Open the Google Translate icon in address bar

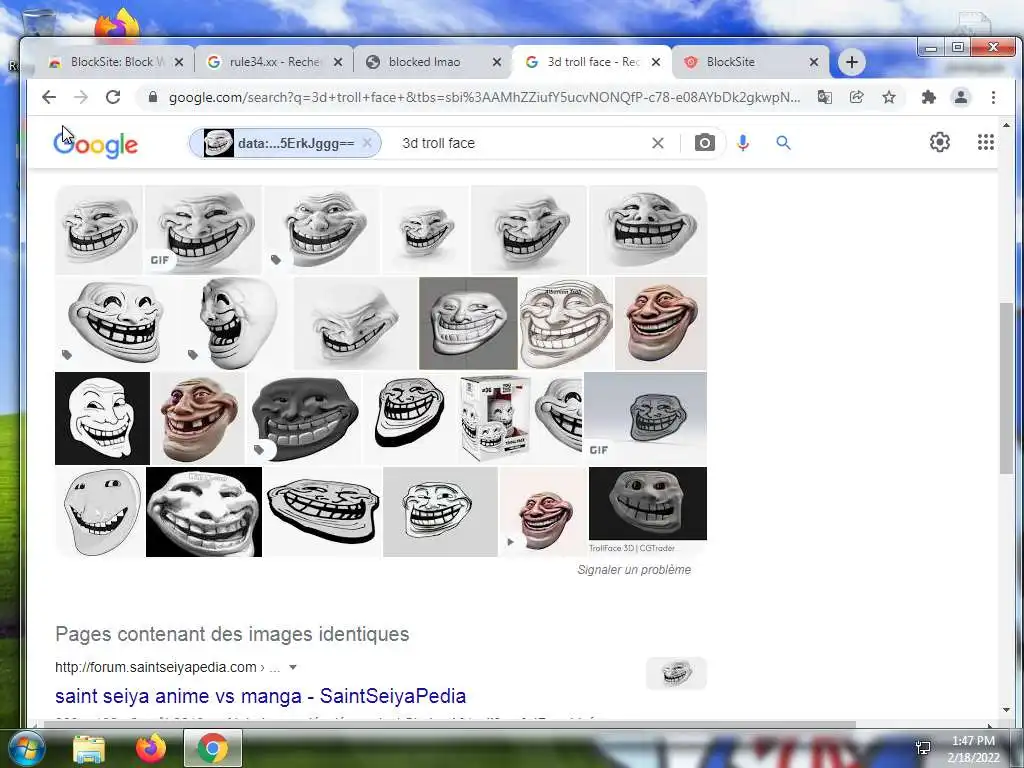[825, 97]
